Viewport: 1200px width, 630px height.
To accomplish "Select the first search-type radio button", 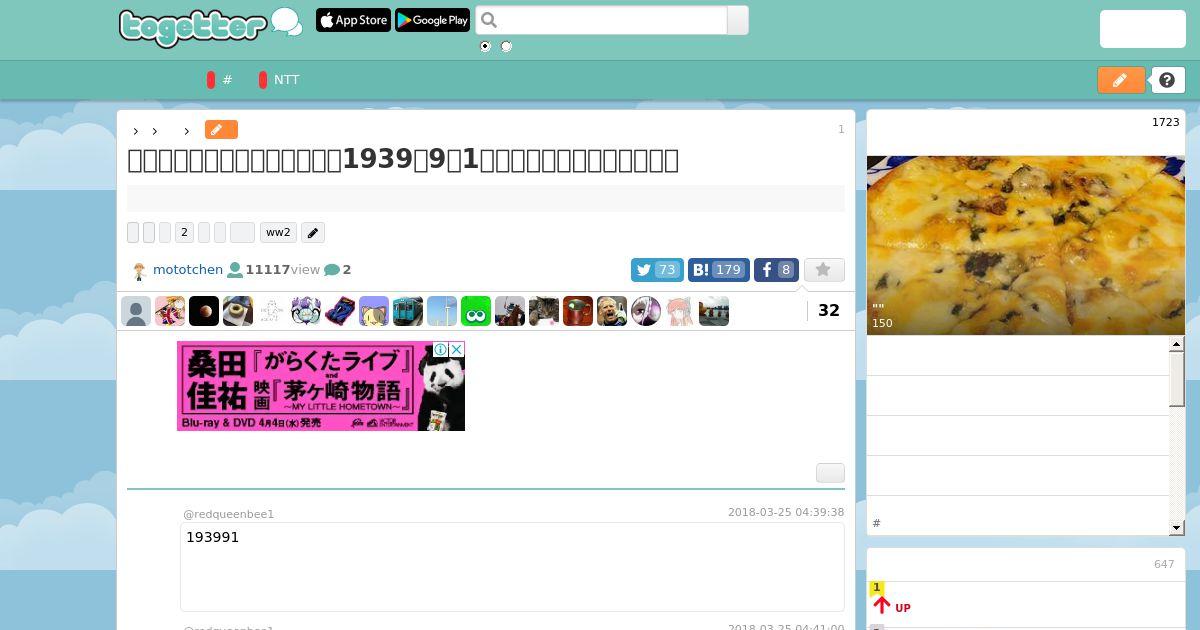I will 486,46.
